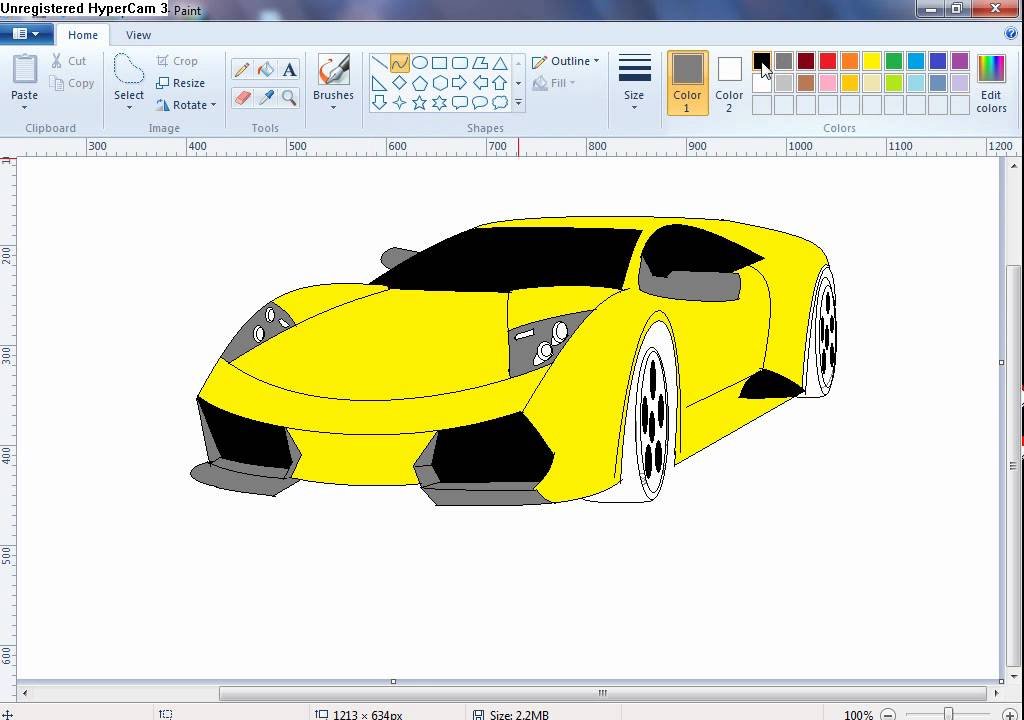Select the Color picker eyedropper tool

click(x=265, y=98)
